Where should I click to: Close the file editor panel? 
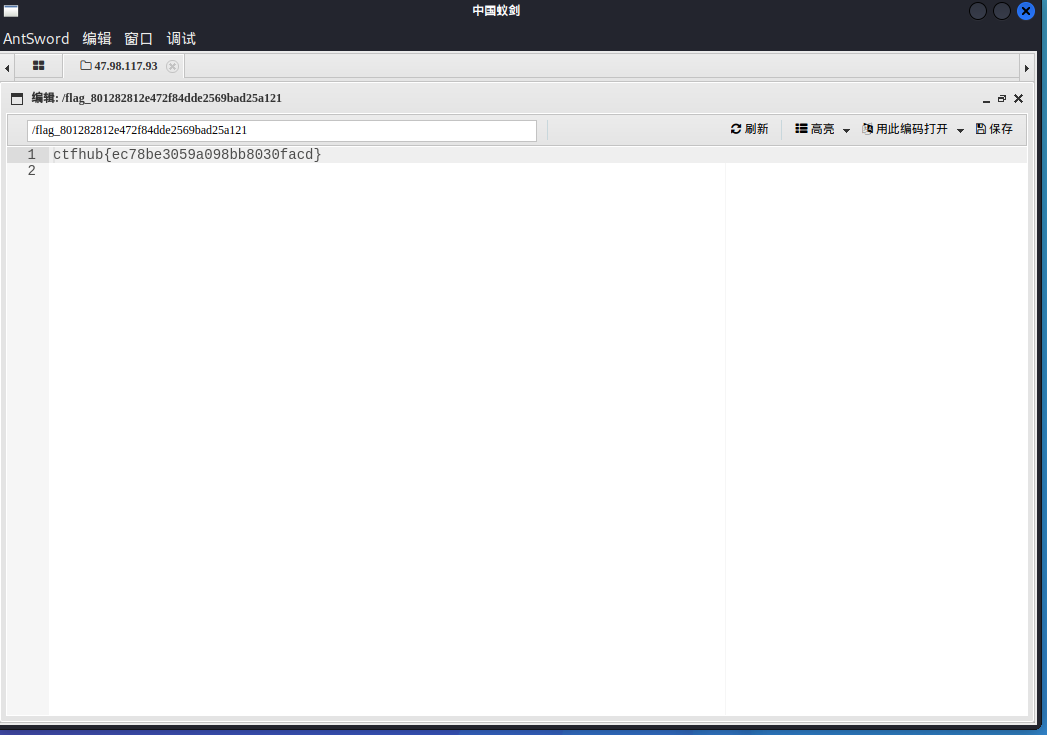point(1018,99)
